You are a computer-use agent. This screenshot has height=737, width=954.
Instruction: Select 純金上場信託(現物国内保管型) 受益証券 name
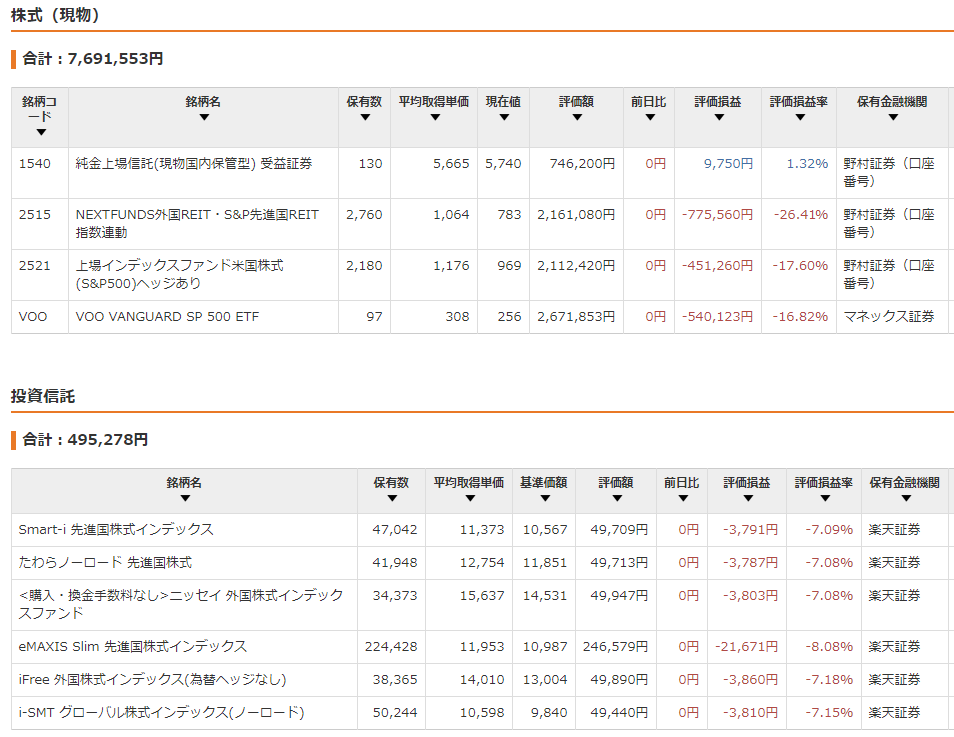coord(193,164)
